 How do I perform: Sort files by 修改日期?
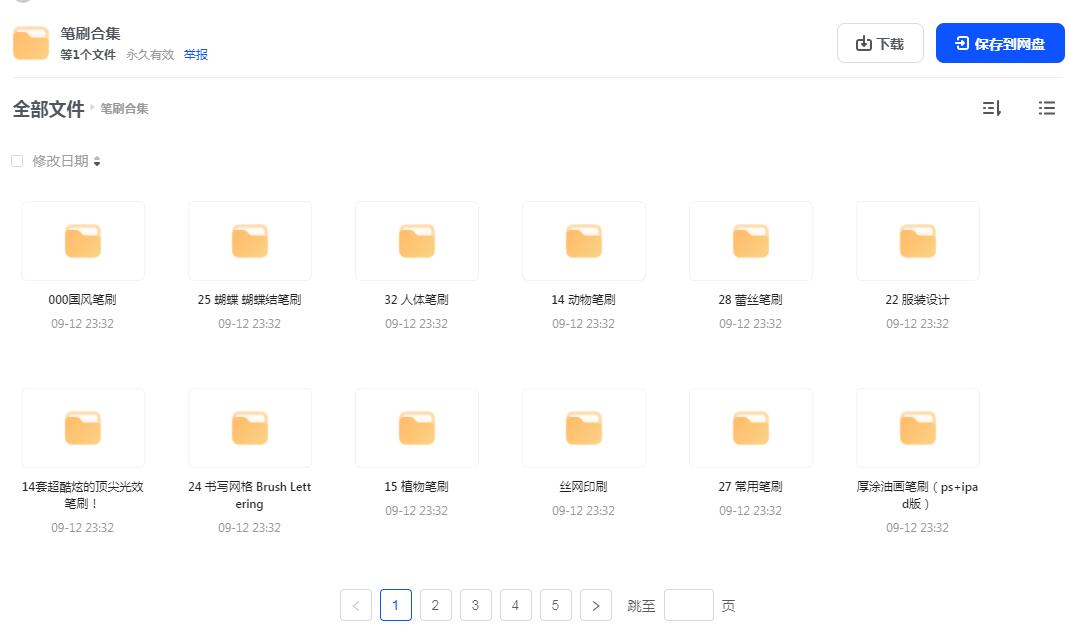tap(66, 161)
